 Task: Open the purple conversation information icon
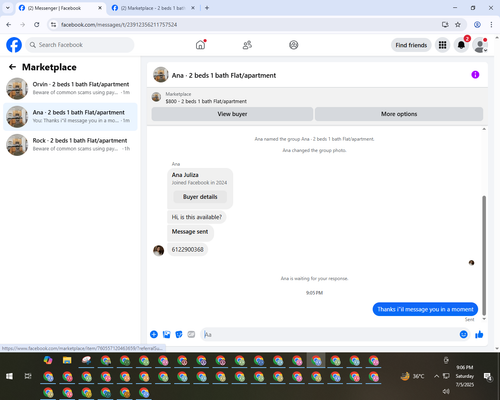point(475,75)
